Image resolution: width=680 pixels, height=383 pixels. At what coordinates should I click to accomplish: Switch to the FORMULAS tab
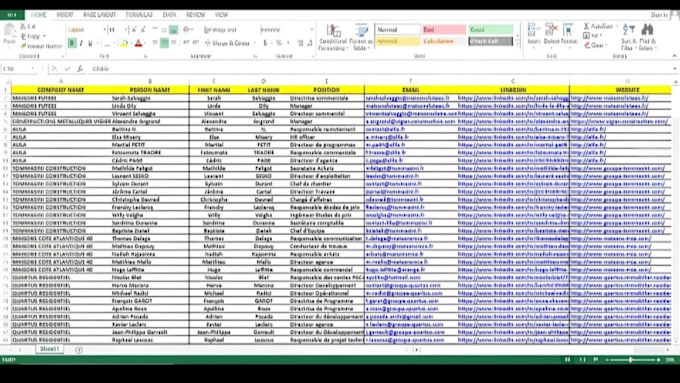139,15
